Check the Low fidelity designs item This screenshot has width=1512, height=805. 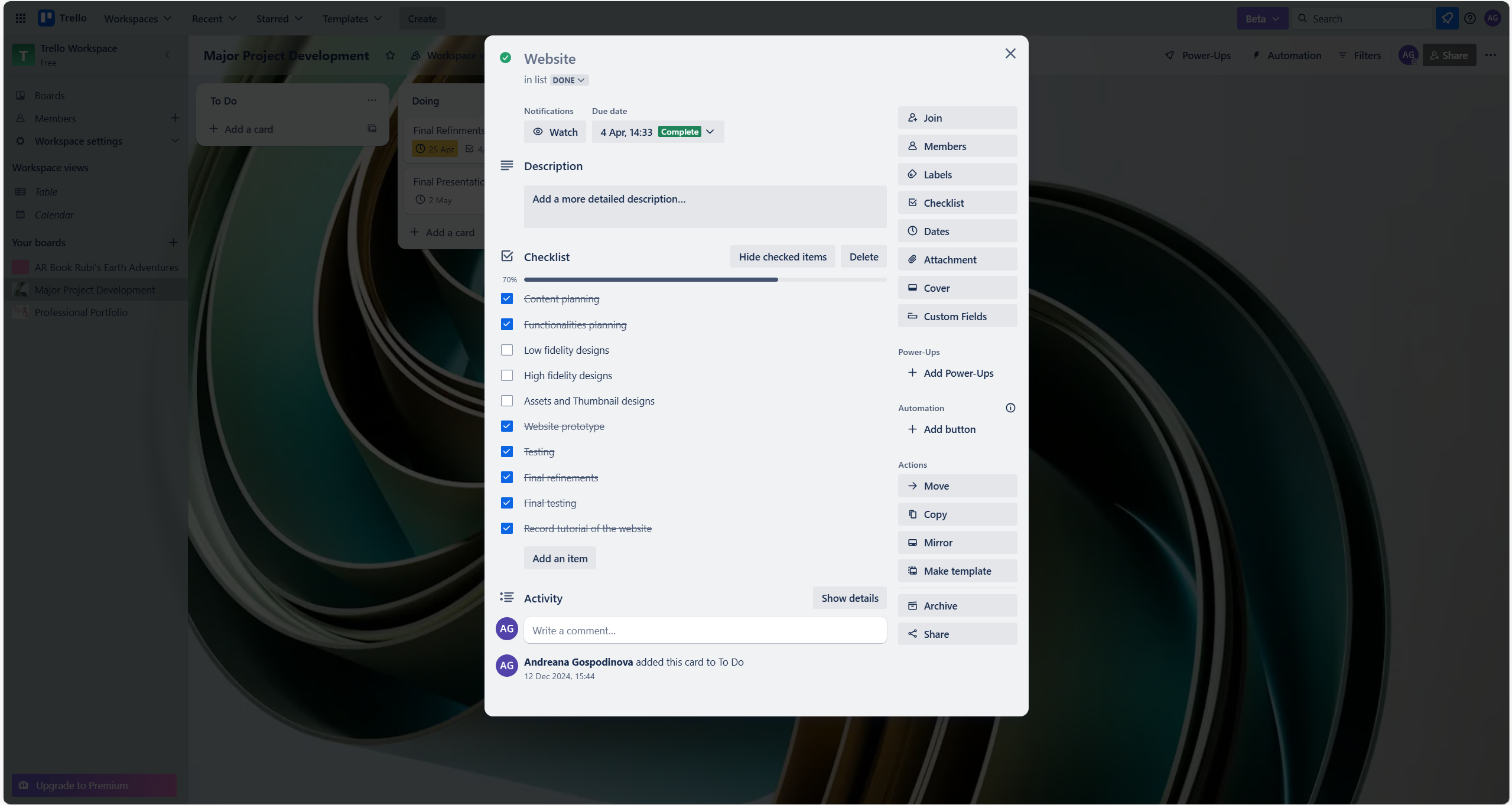tap(507, 350)
